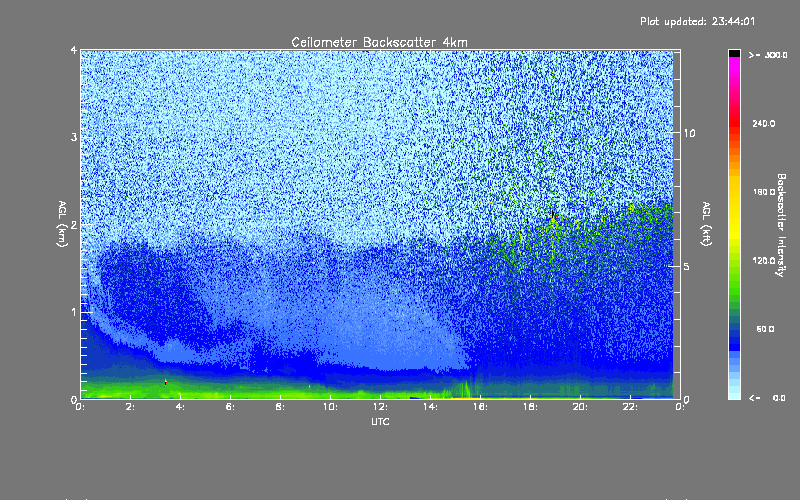Click the "3" km tick label on left axis
Viewport: 800px width, 500px height.
74,137
